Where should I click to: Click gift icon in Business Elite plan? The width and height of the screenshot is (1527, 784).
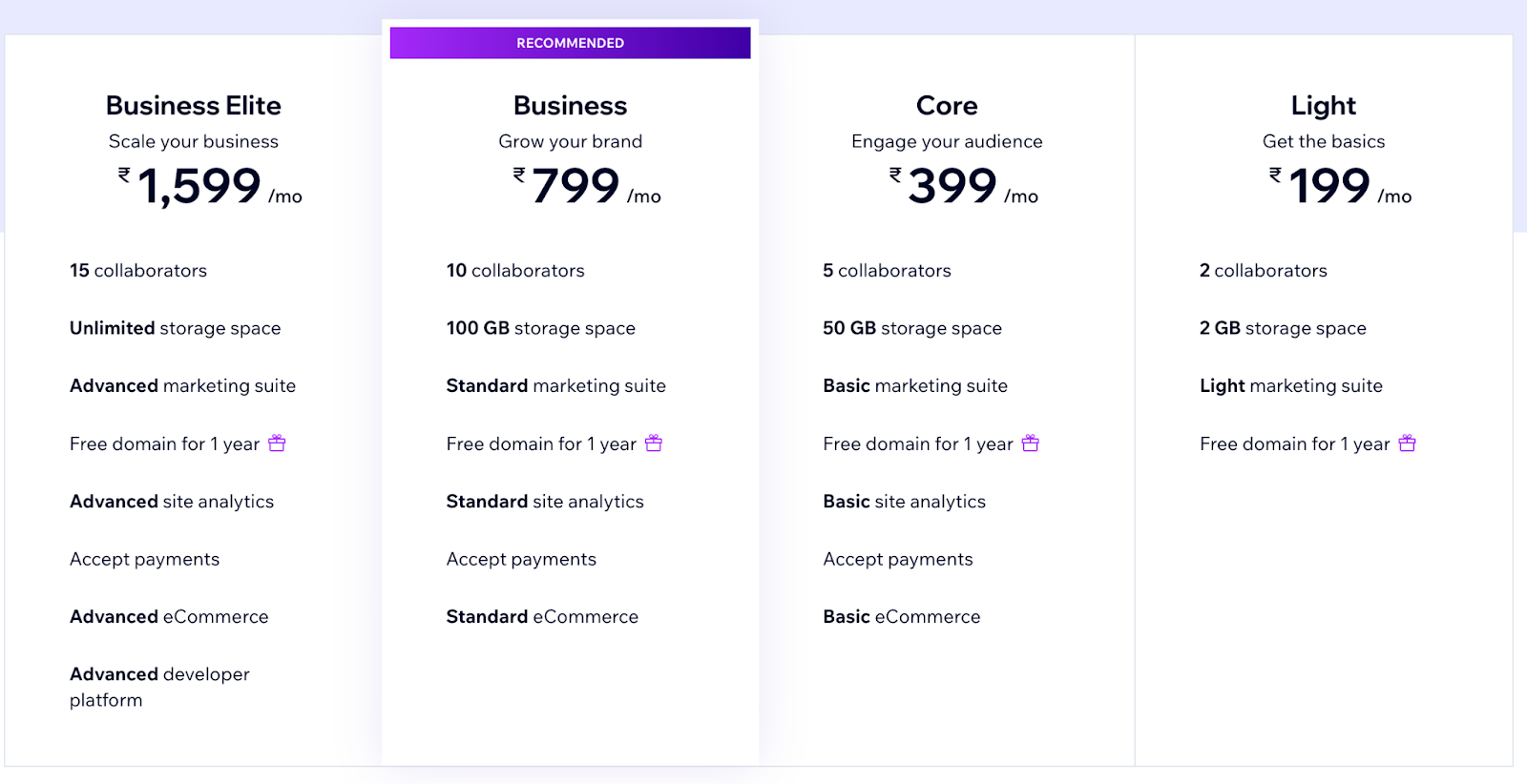(x=277, y=443)
